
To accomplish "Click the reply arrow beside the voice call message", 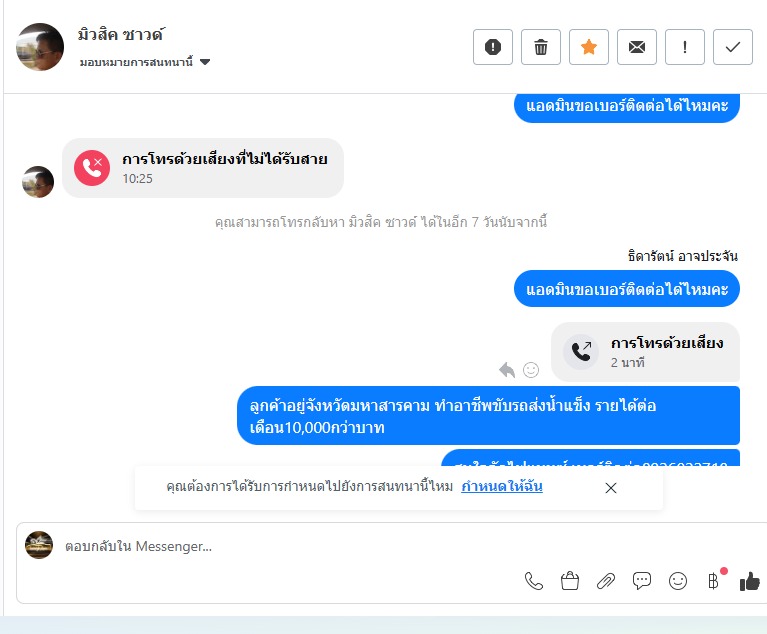I will 507,370.
